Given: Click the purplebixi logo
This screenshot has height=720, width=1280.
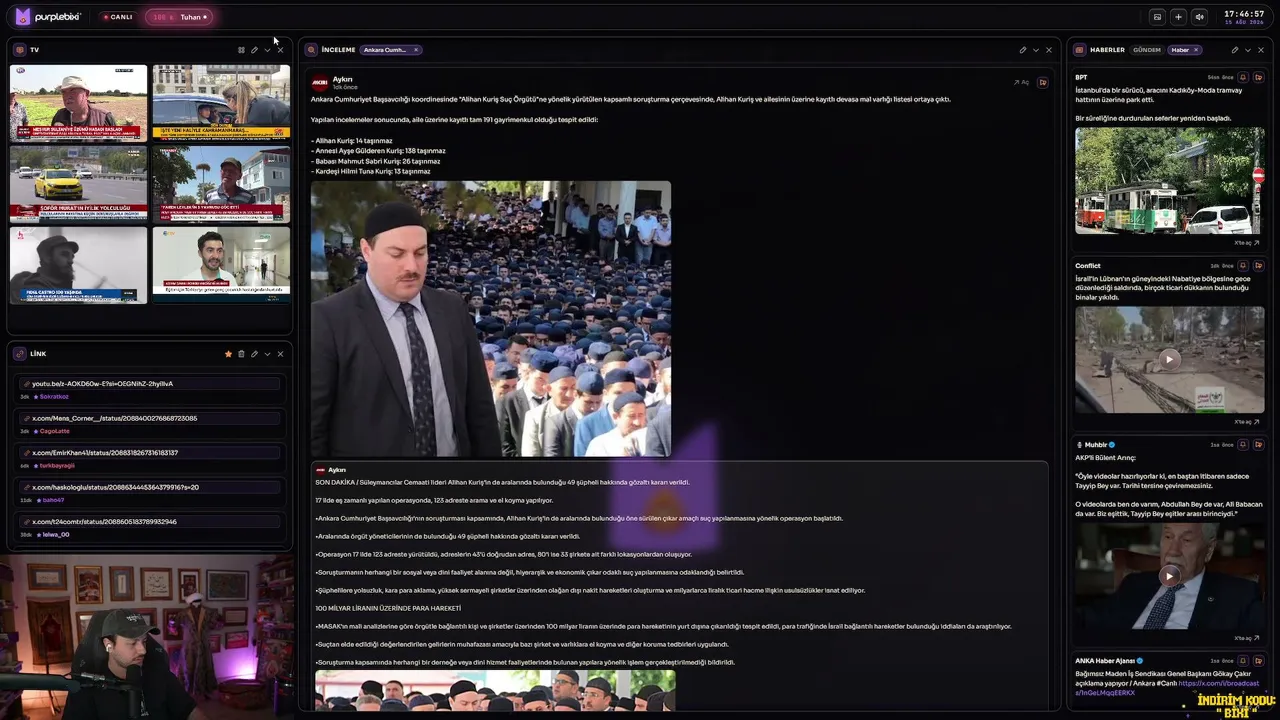Looking at the screenshot, I should pyautogui.click(x=48, y=17).
